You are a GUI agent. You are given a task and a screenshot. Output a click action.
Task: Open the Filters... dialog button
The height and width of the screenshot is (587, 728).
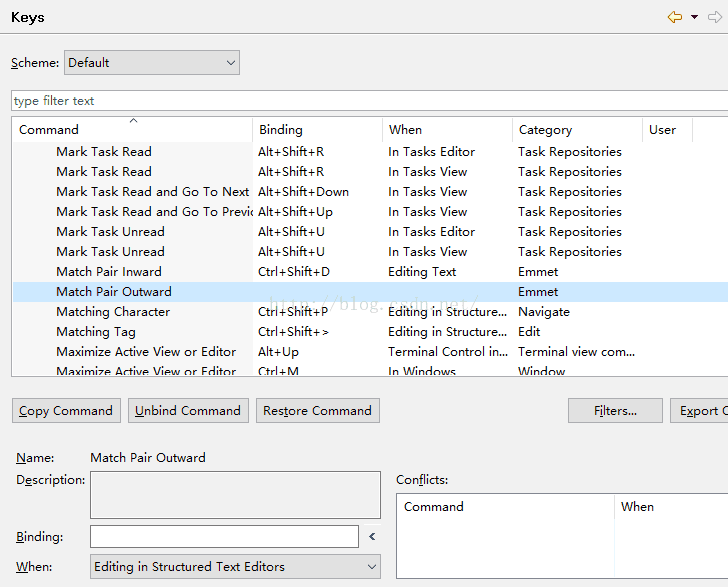(615, 411)
